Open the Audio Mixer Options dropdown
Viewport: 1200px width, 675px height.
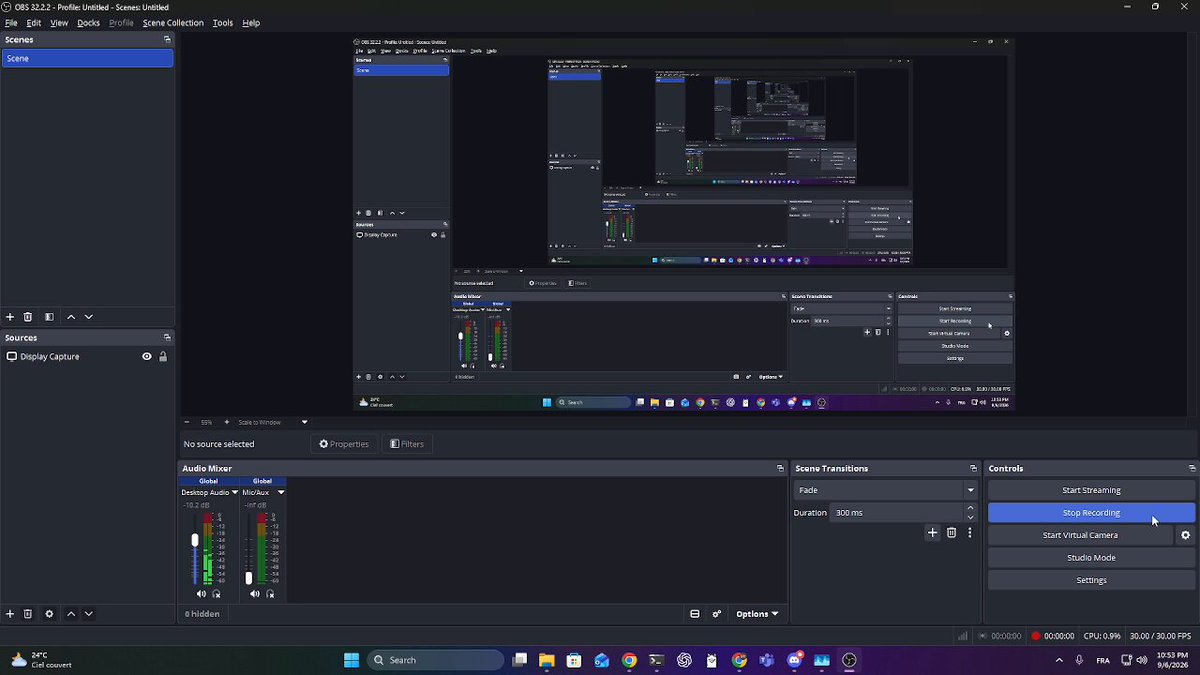pos(757,614)
